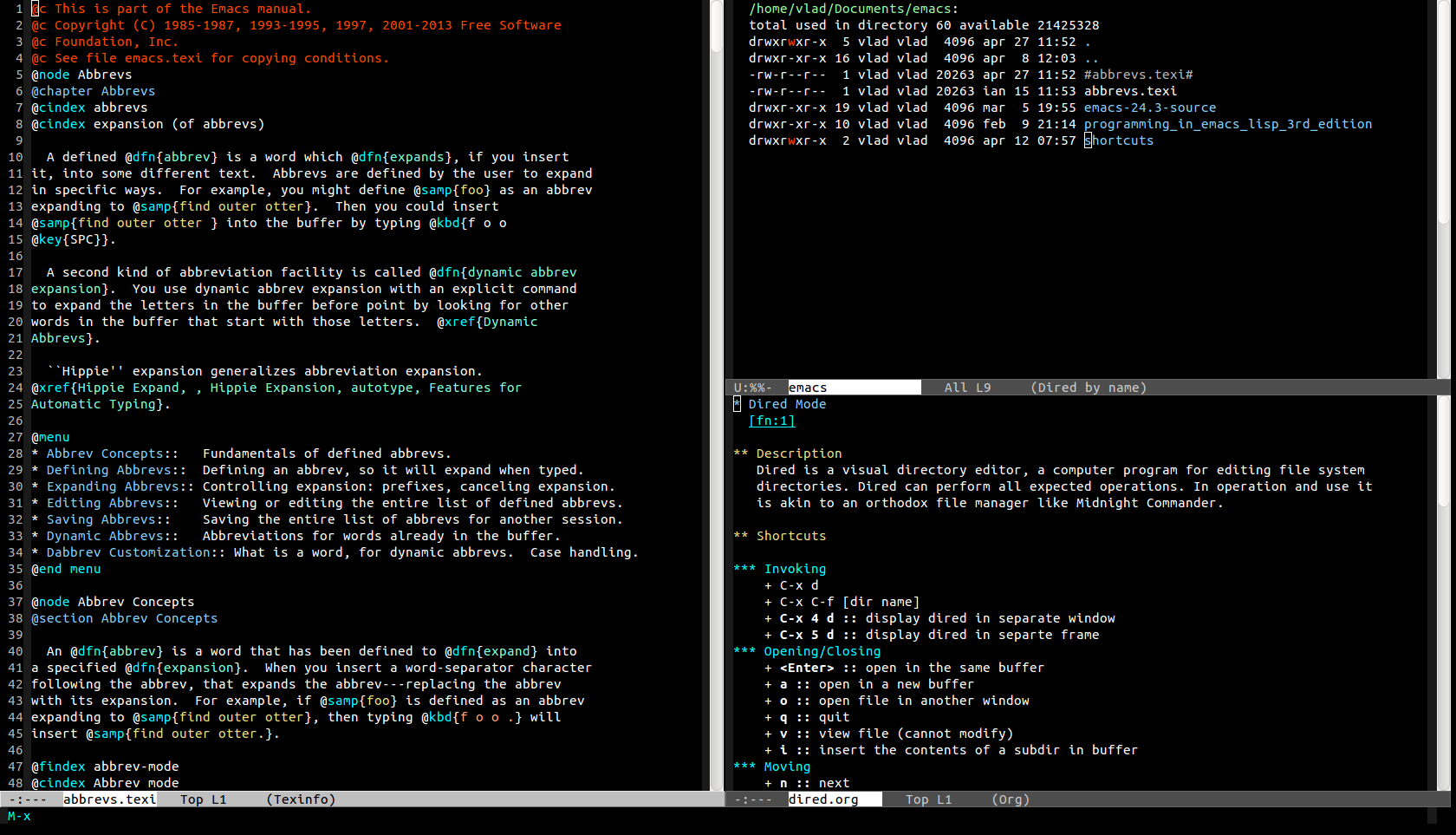
Task: Follow the [fn:1] footnote link
Action: click(771, 421)
